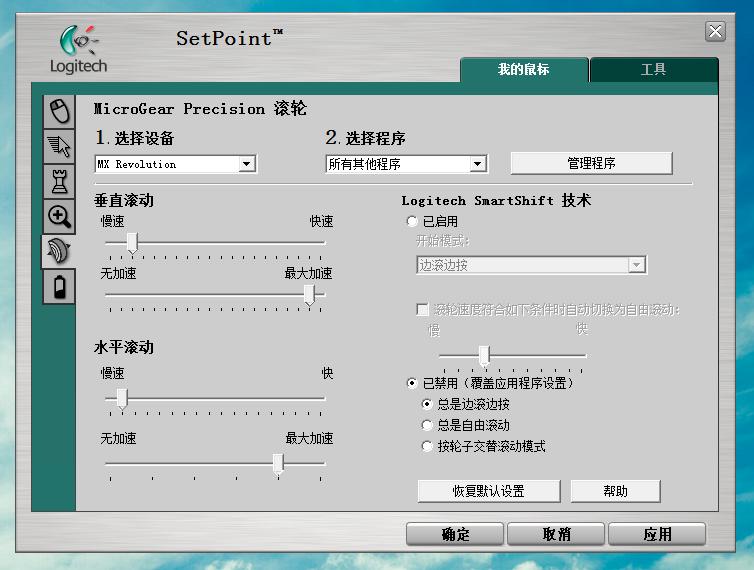Click the MicroGear Precision 滚轮 title
Screen dimensions: 754x570
[200, 109]
